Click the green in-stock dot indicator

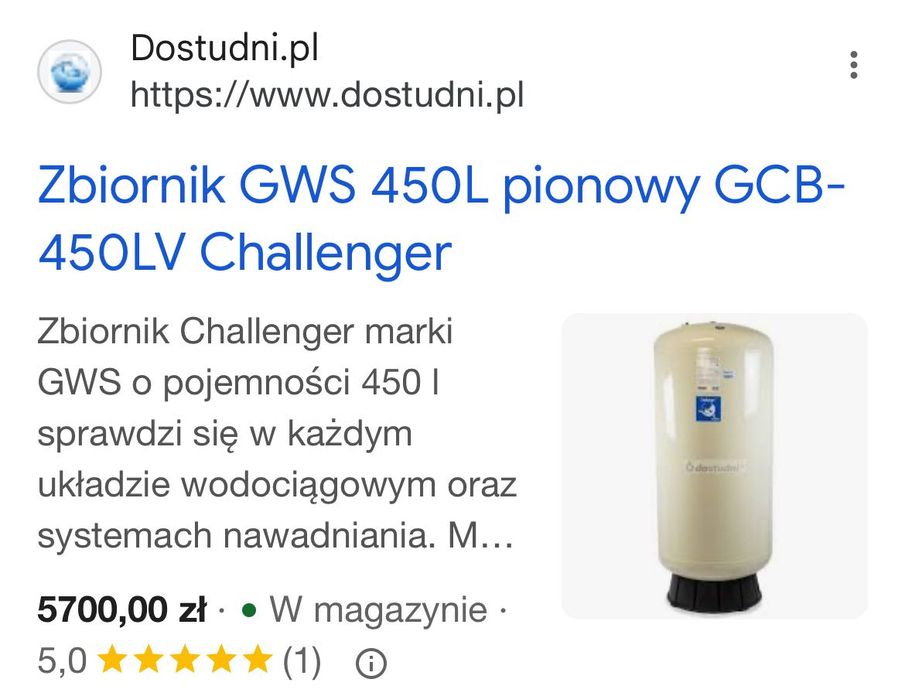coord(249,610)
